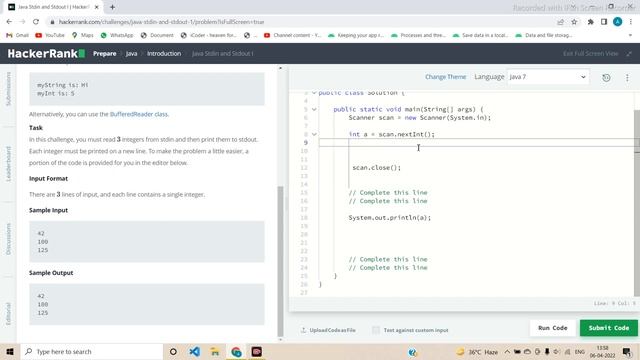Open the Windows Start menu

coord(10,351)
